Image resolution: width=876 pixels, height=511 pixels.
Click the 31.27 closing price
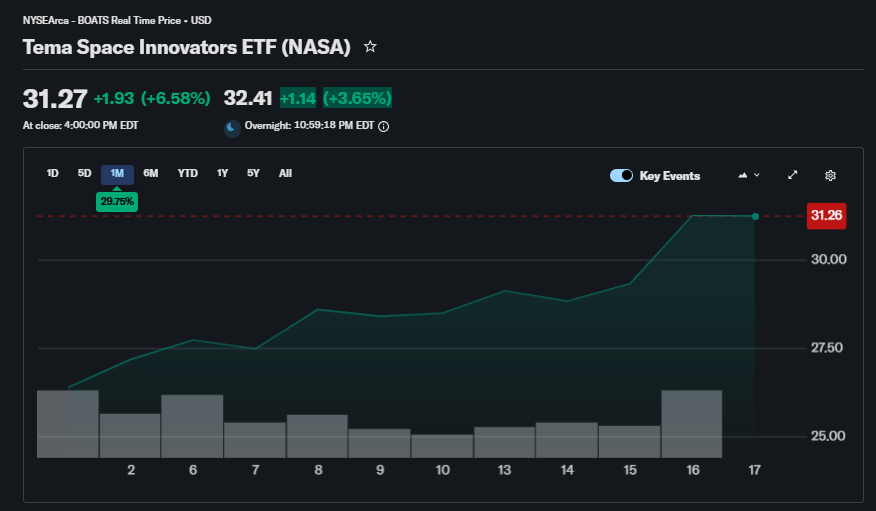click(x=55, y=99)
